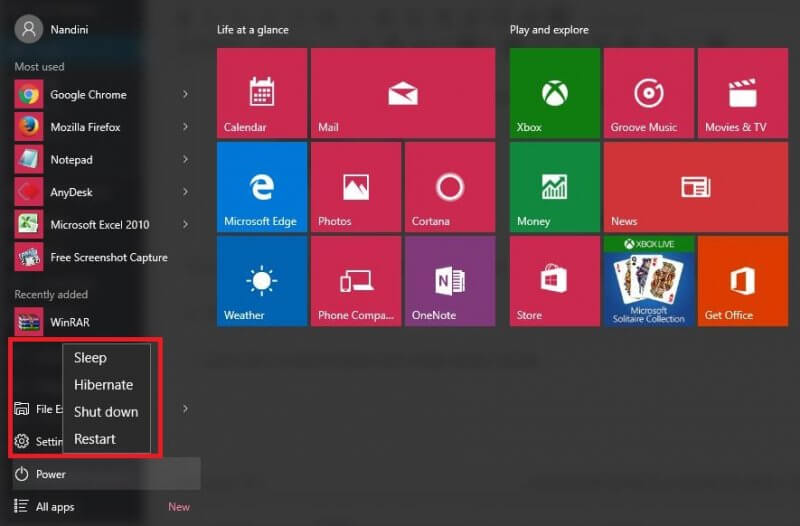Open the Photos tile
Screen dimensions: 800x526
pyautogui.click(x=356, y=187)
